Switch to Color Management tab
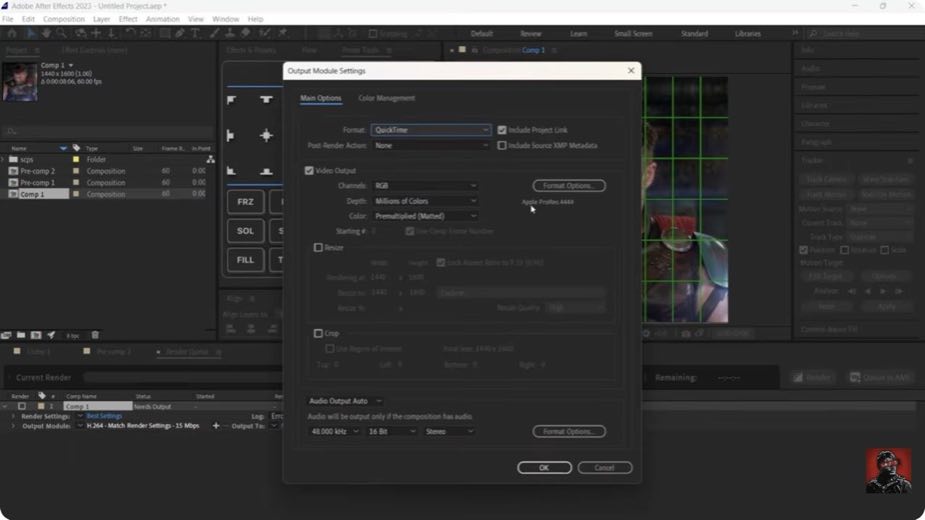The image size is (925, 520). (386, 98)
